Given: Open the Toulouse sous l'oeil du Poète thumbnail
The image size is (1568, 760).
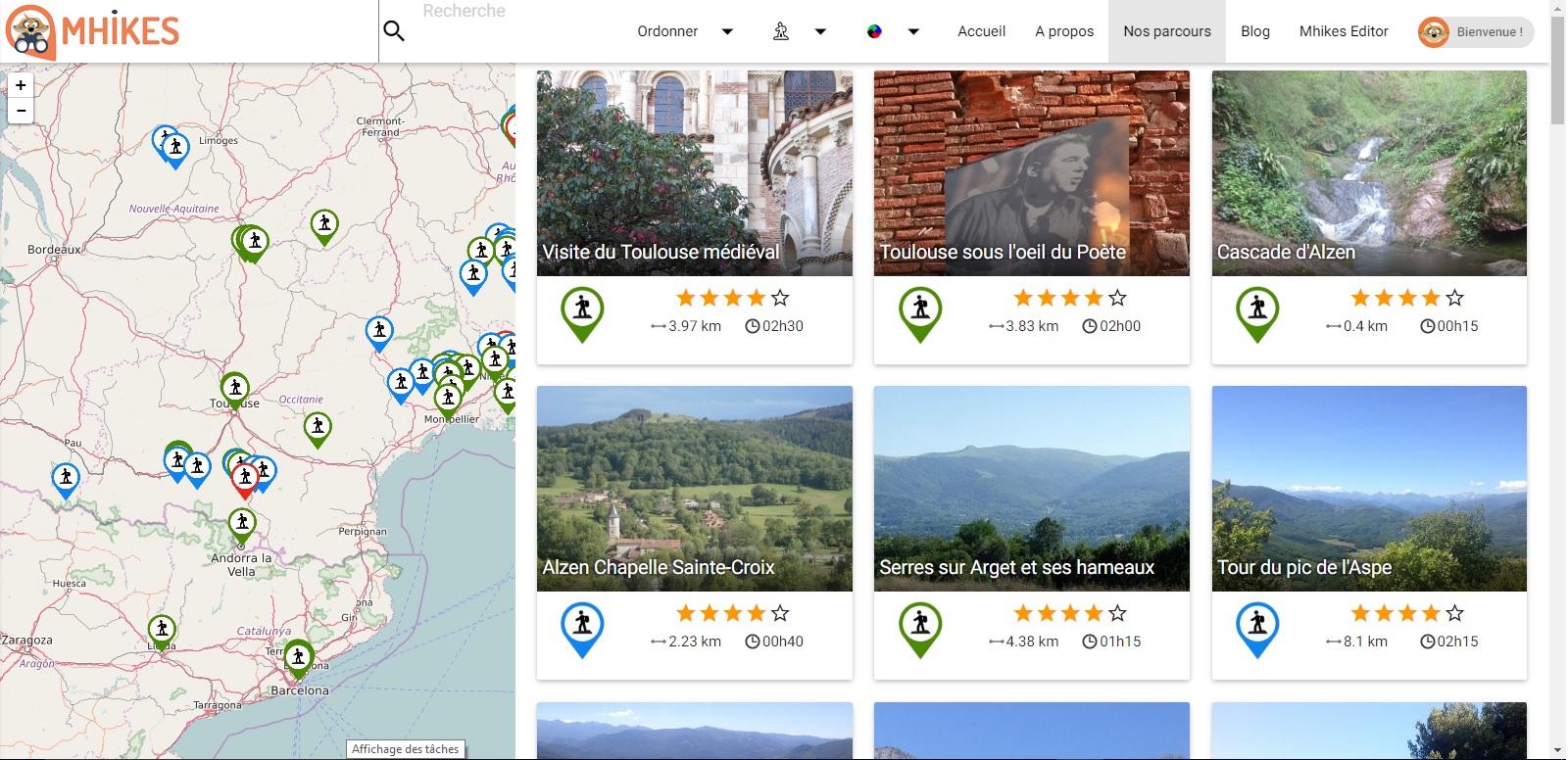Looking at the screenshot, I should [x=1031, y=172].
